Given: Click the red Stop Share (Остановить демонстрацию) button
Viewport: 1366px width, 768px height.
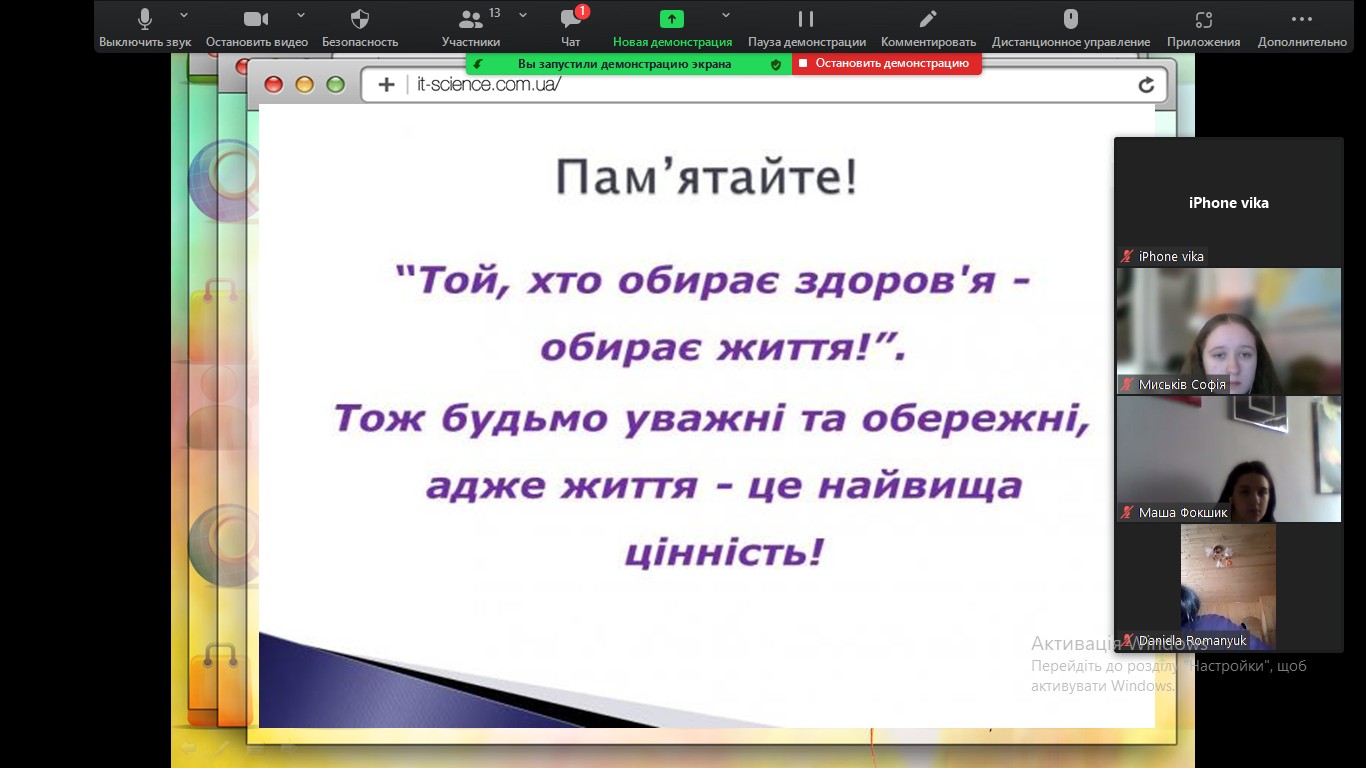Looking at the screenshot, I should tap(887, 63).
